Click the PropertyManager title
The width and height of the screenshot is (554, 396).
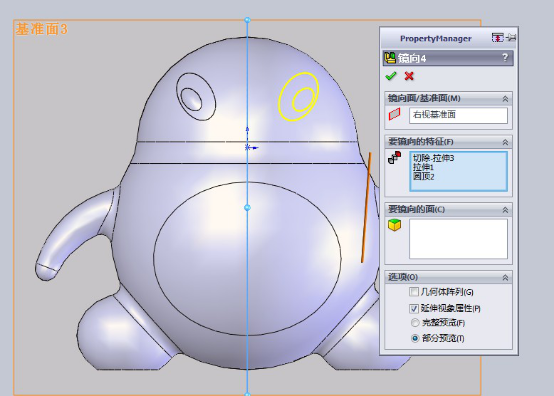[x=436, y=38]
